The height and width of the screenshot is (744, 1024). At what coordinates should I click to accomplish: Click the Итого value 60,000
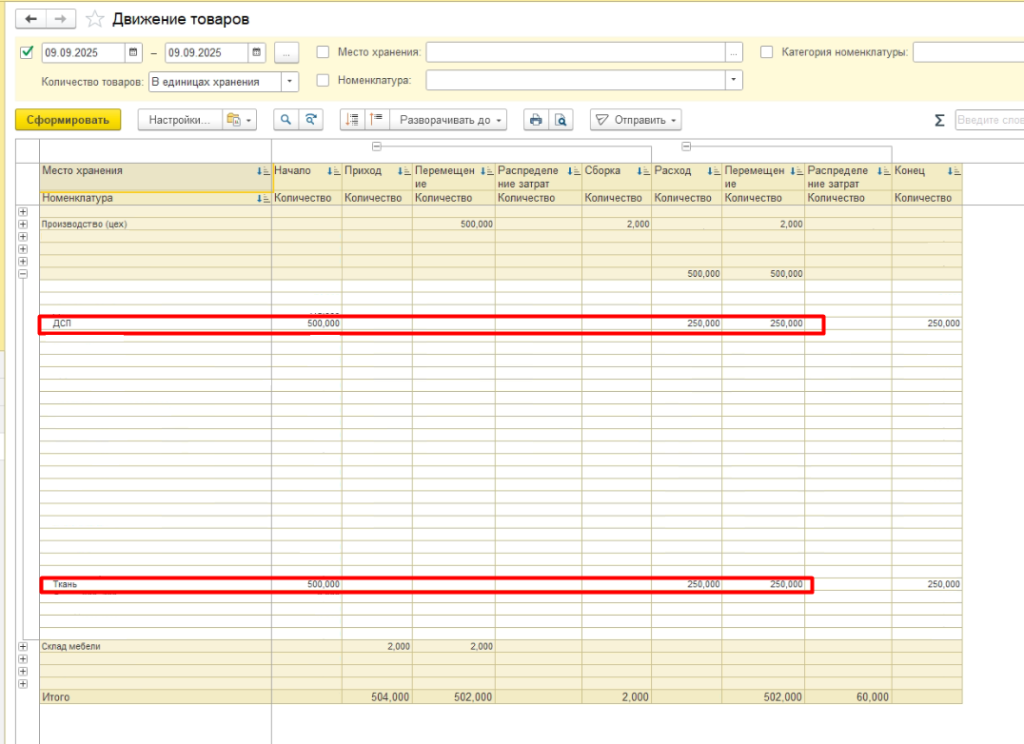[x=872, y=697]
